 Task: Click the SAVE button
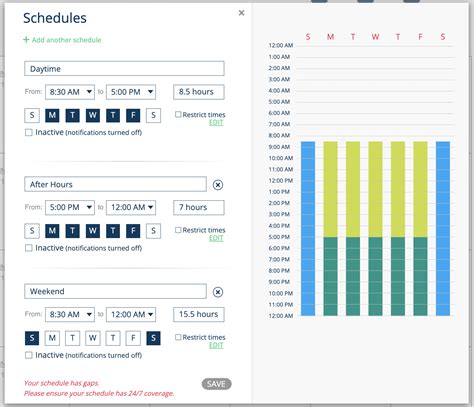coord(216,384)
